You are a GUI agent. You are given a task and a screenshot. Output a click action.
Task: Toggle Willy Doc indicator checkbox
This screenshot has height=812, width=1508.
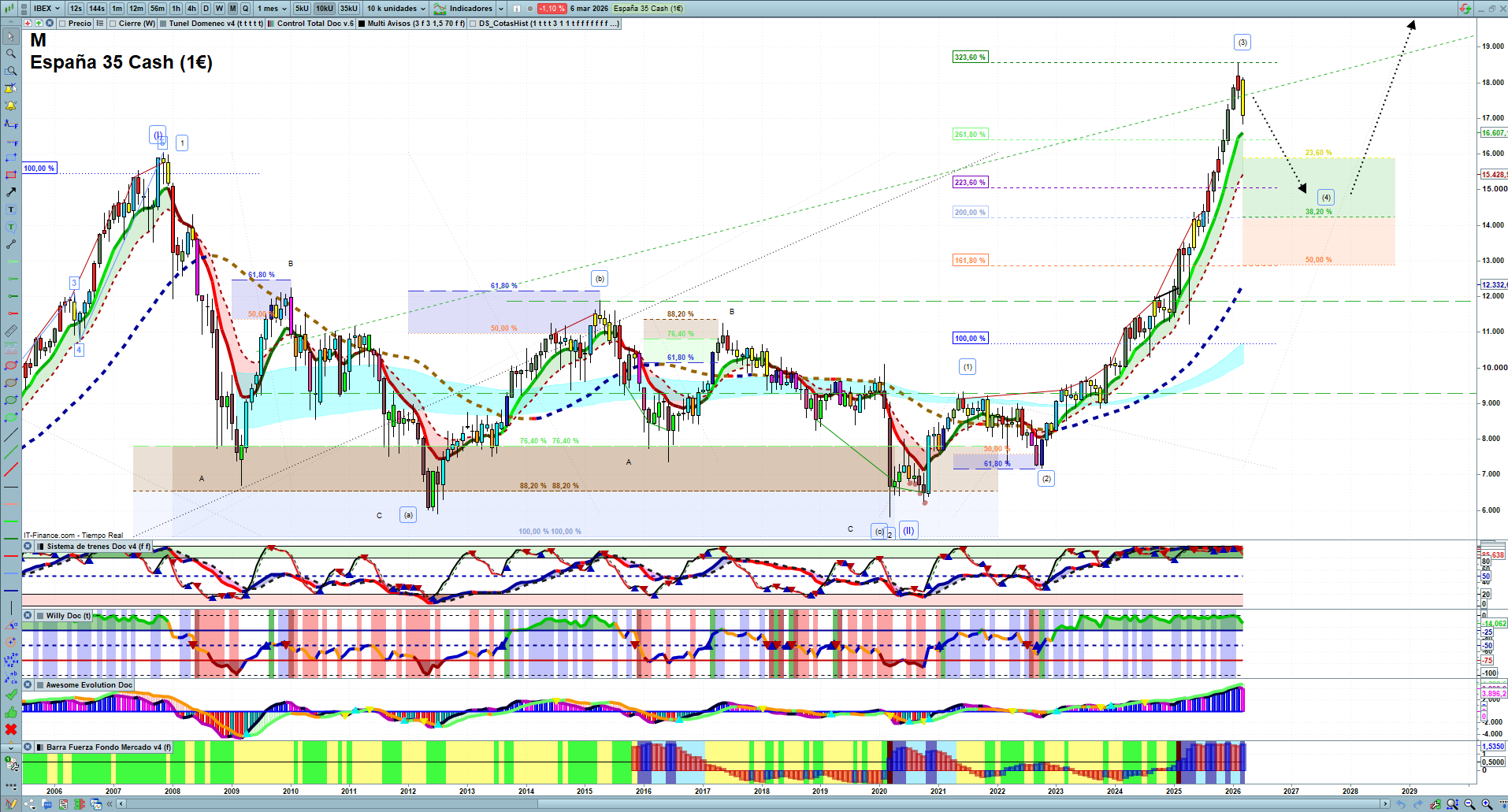40,616
